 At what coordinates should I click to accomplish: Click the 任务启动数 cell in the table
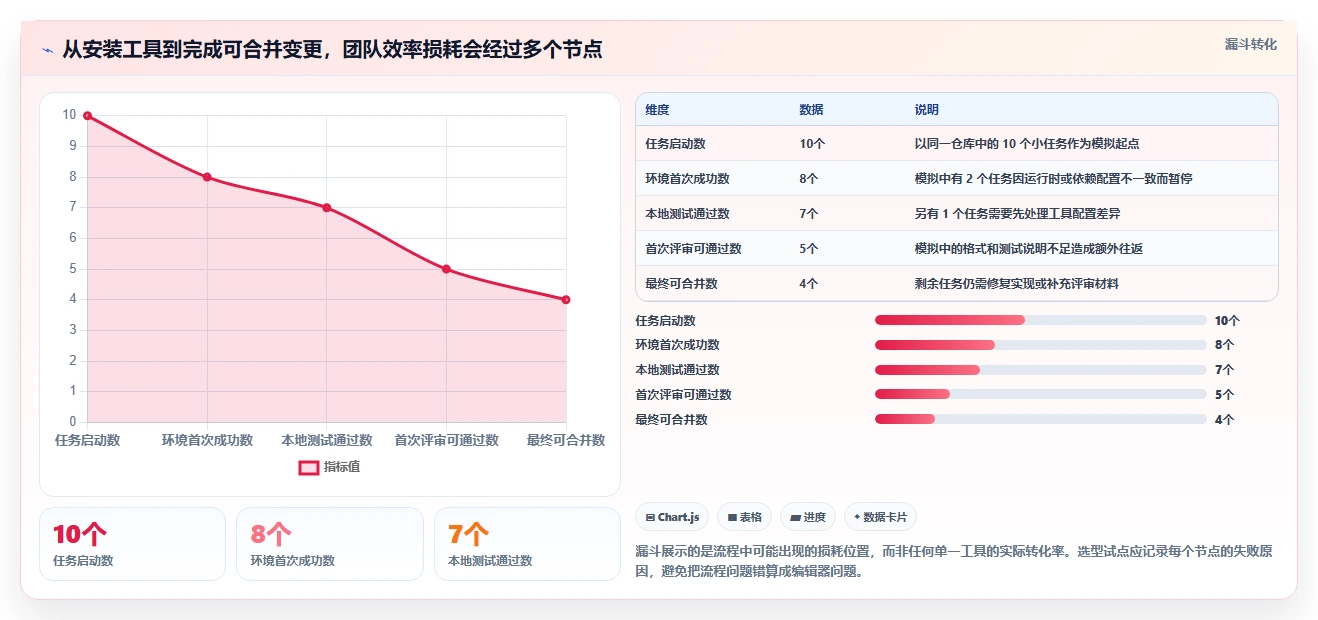tap(676, 144)
